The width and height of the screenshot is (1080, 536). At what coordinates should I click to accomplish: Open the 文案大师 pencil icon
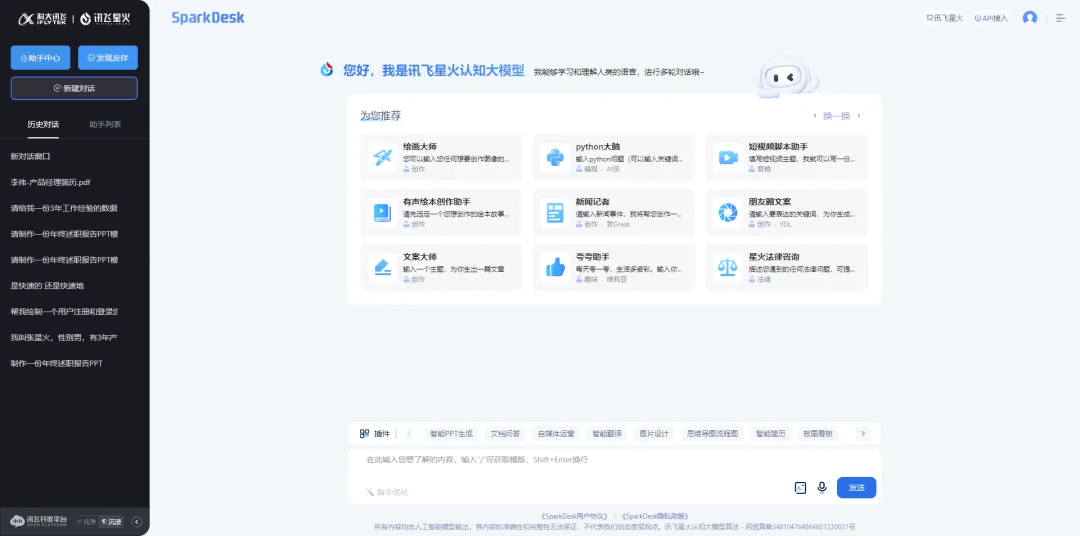point(382,267)
